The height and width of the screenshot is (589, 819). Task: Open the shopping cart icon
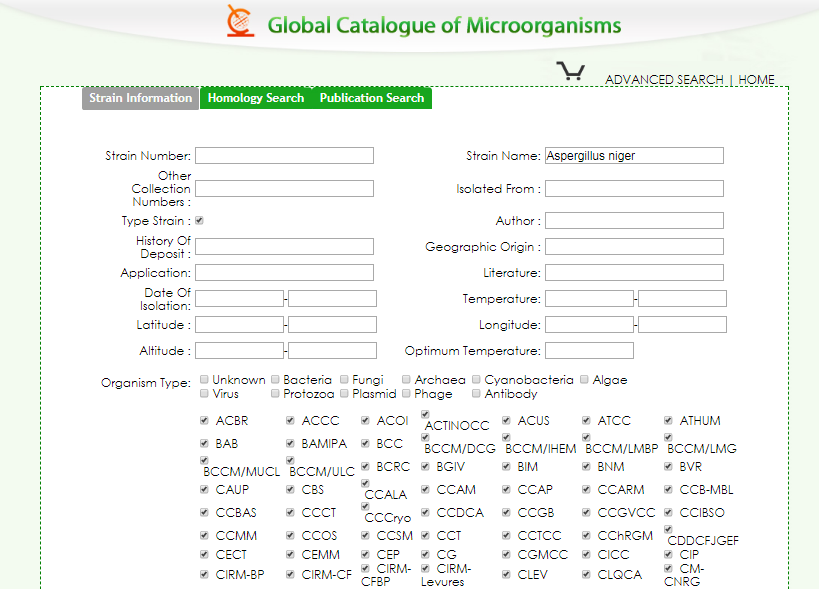pyautogui.click(x=570, y=71)
